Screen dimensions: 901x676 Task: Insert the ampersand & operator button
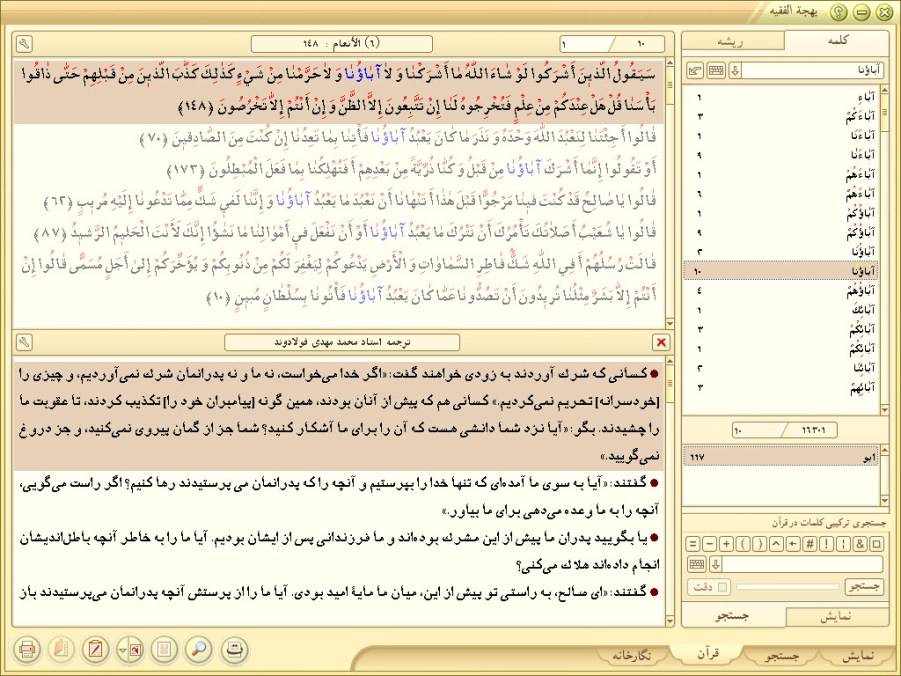860,544
